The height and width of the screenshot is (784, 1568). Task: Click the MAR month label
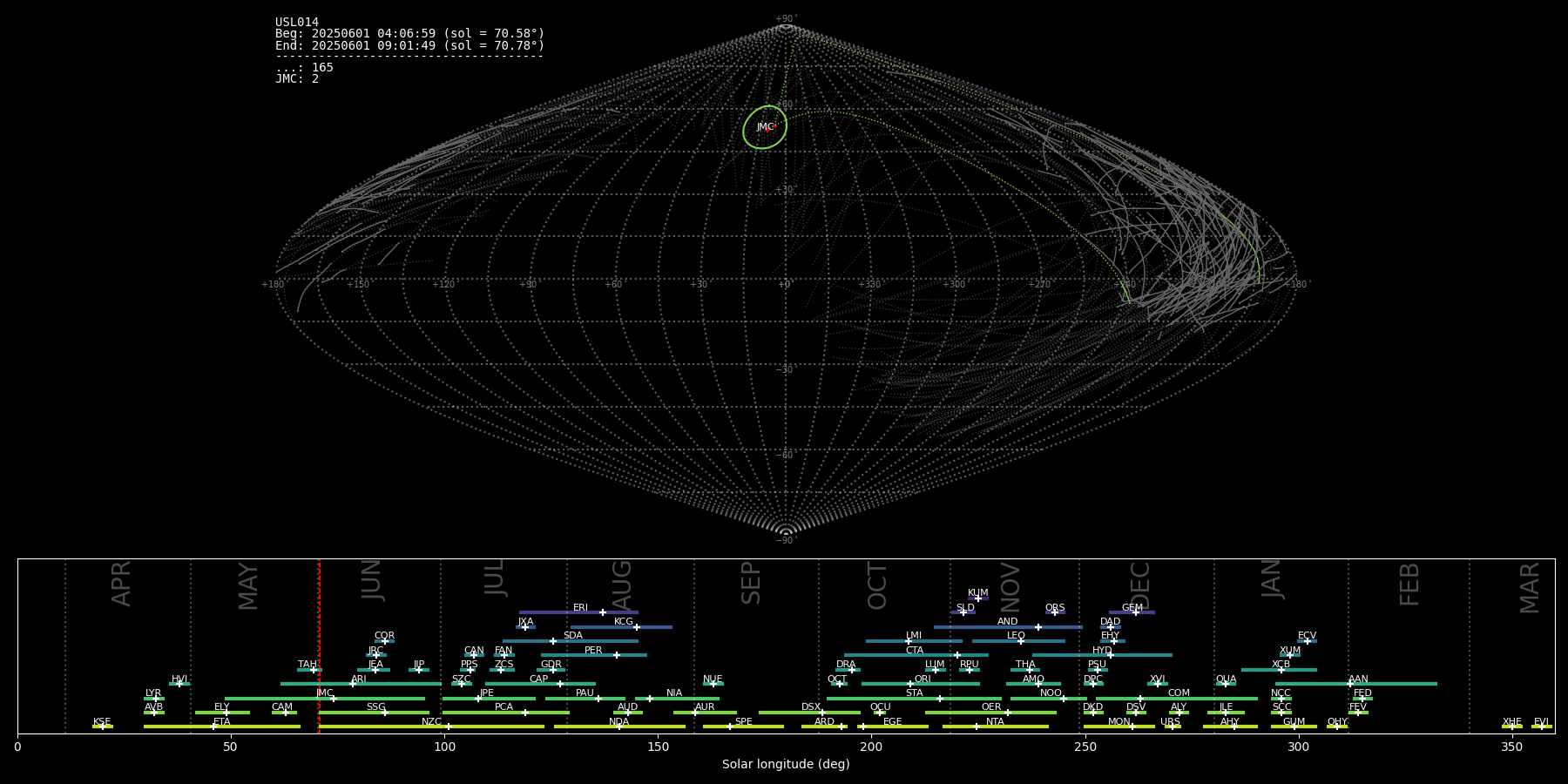pos(1530,588)
